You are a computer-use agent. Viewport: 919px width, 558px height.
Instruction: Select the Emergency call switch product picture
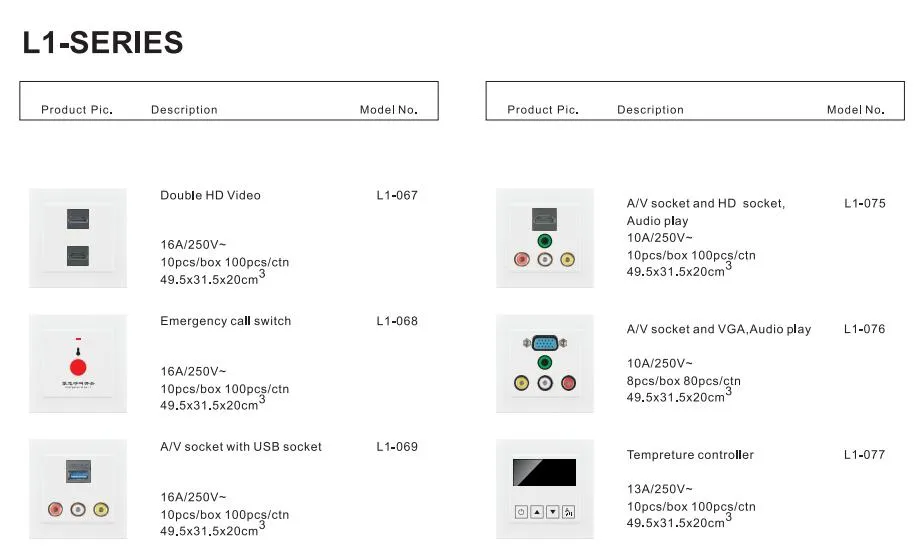pyautogui.click(x=78, y=363)
